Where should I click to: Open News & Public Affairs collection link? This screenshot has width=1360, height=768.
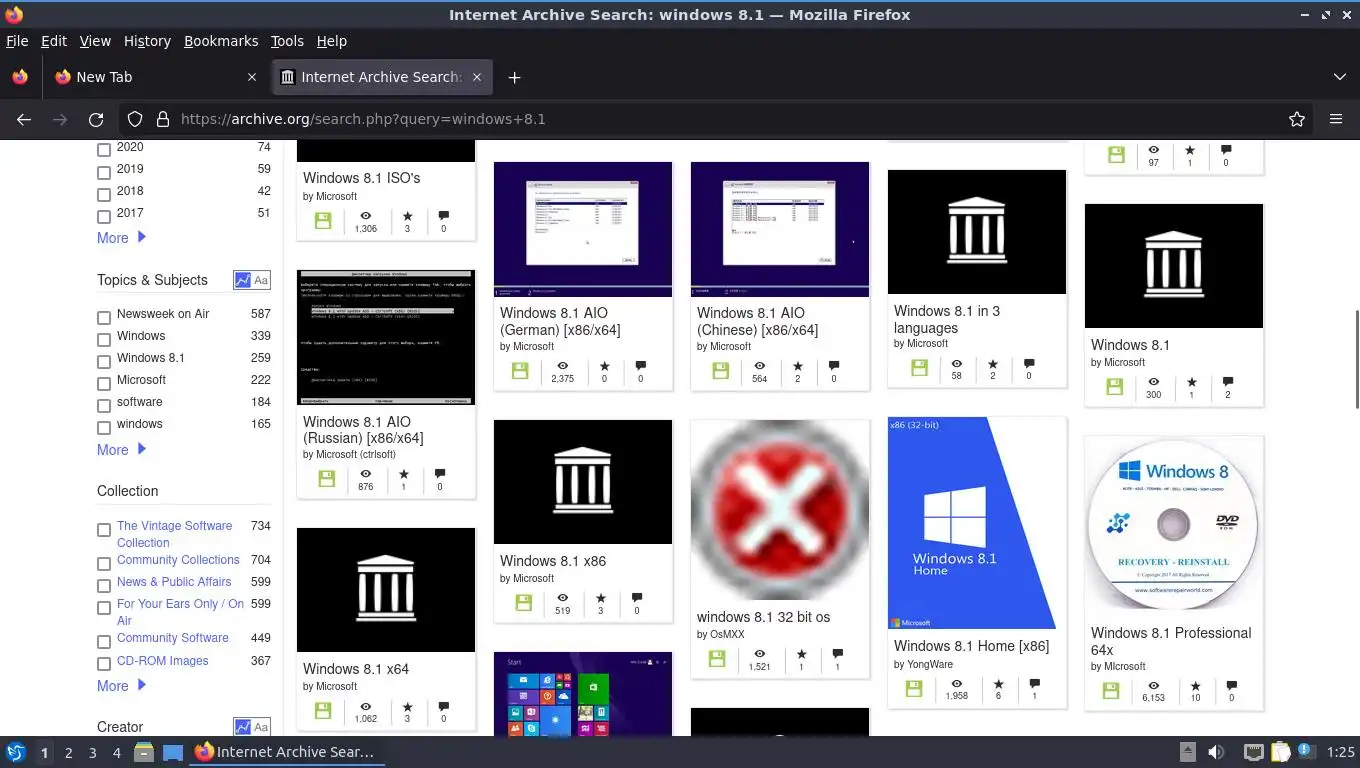174,582
